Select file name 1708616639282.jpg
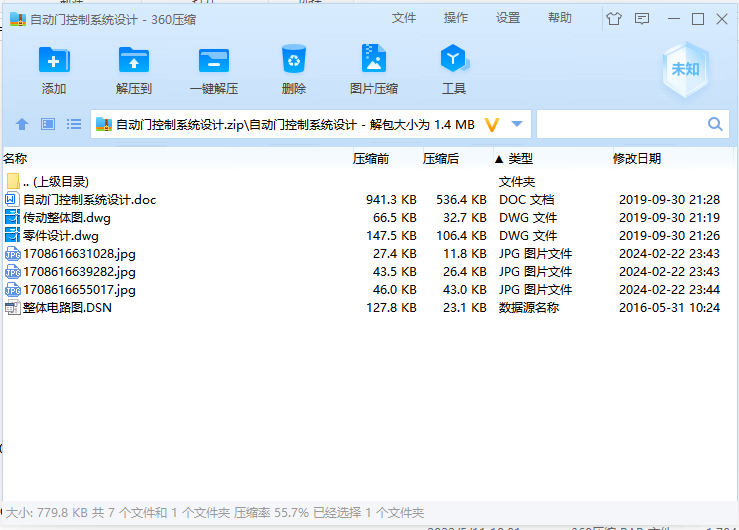This screenshot has height=530, width=739. [x=79, y=272]
